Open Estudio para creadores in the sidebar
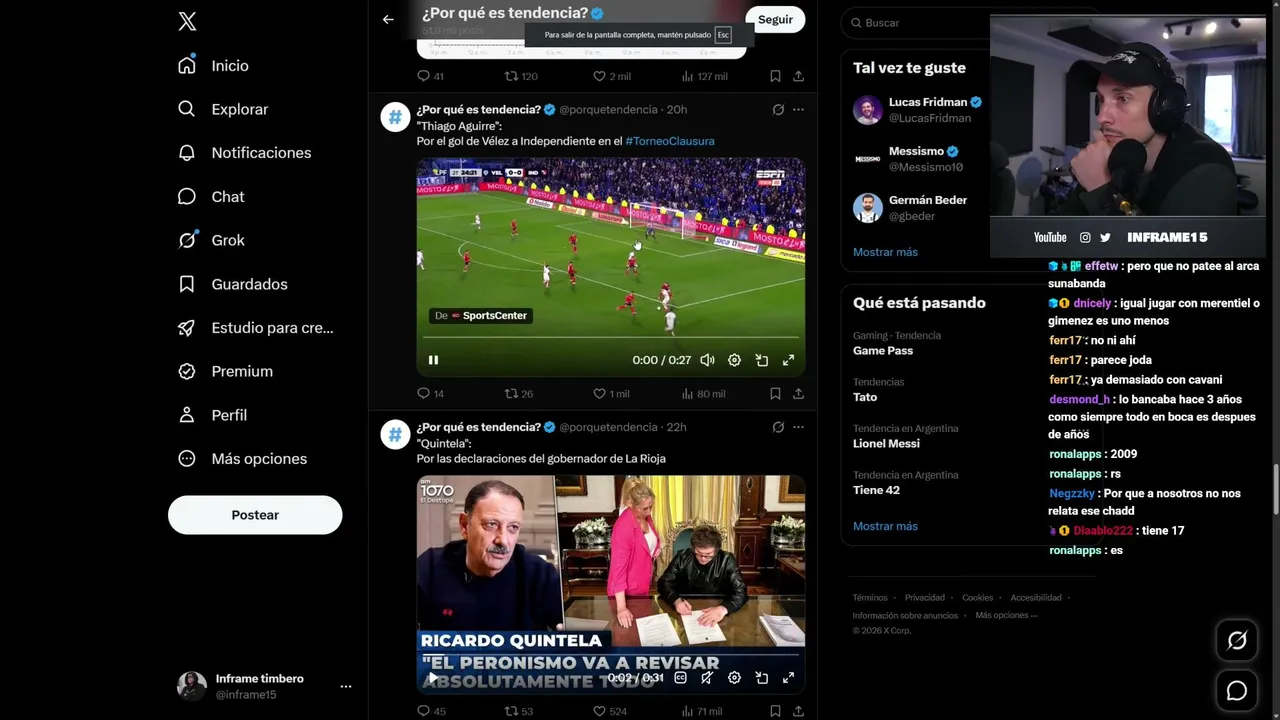Viewport: 1280px width, 720px height. pyautogui.click(x=255, y=328)
